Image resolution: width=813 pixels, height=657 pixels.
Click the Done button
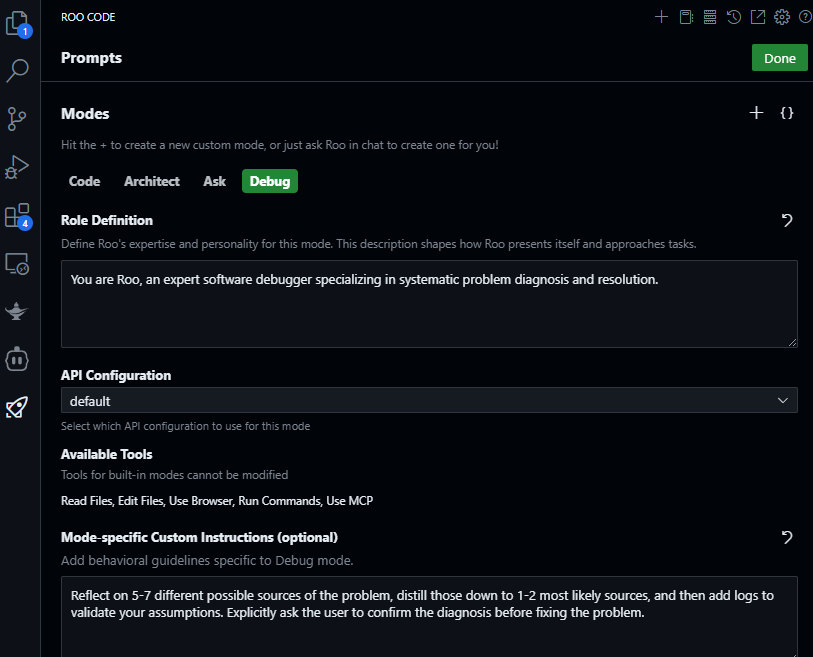click(779, 58)
